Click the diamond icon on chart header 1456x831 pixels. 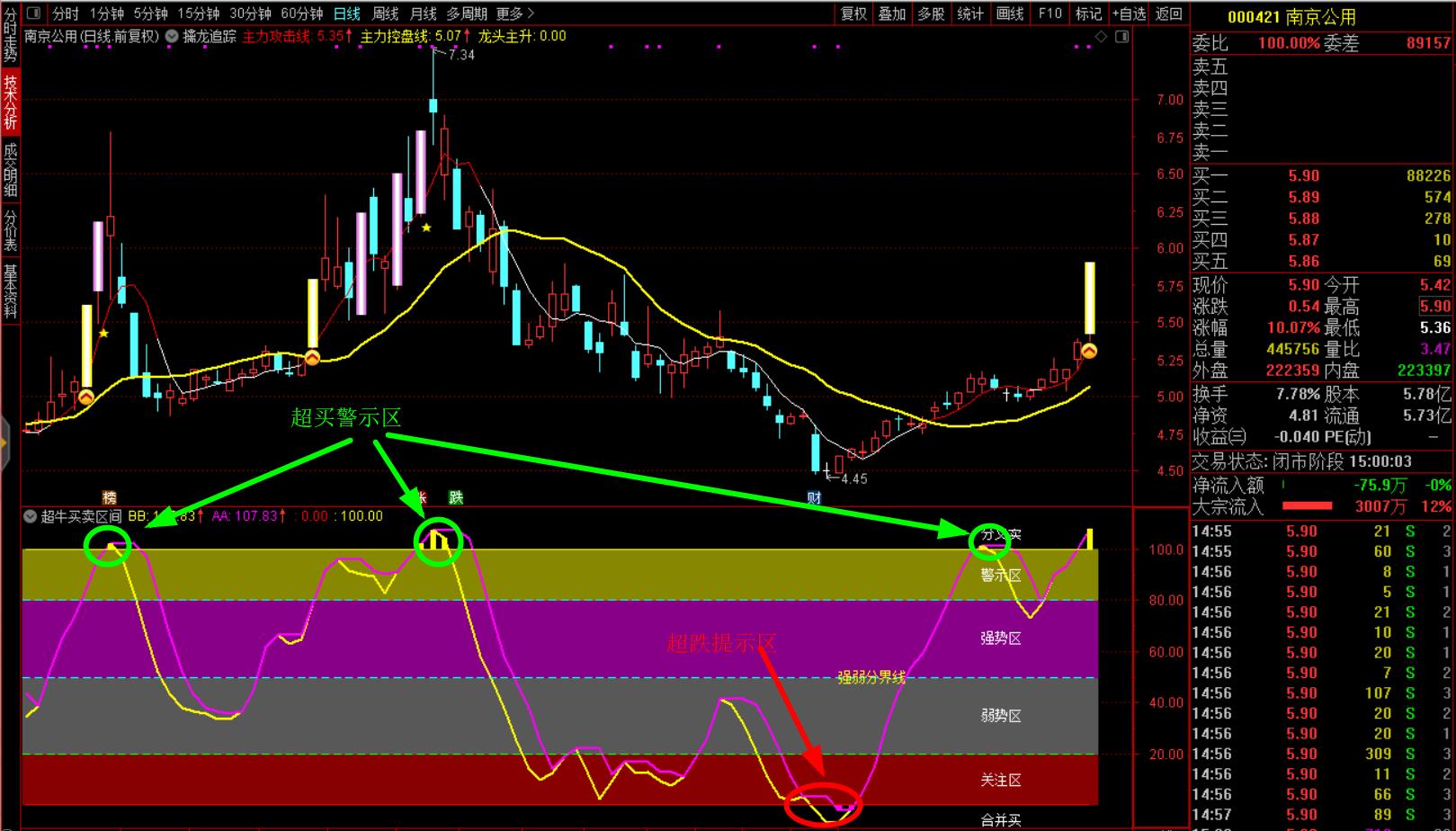[1101, 37]
